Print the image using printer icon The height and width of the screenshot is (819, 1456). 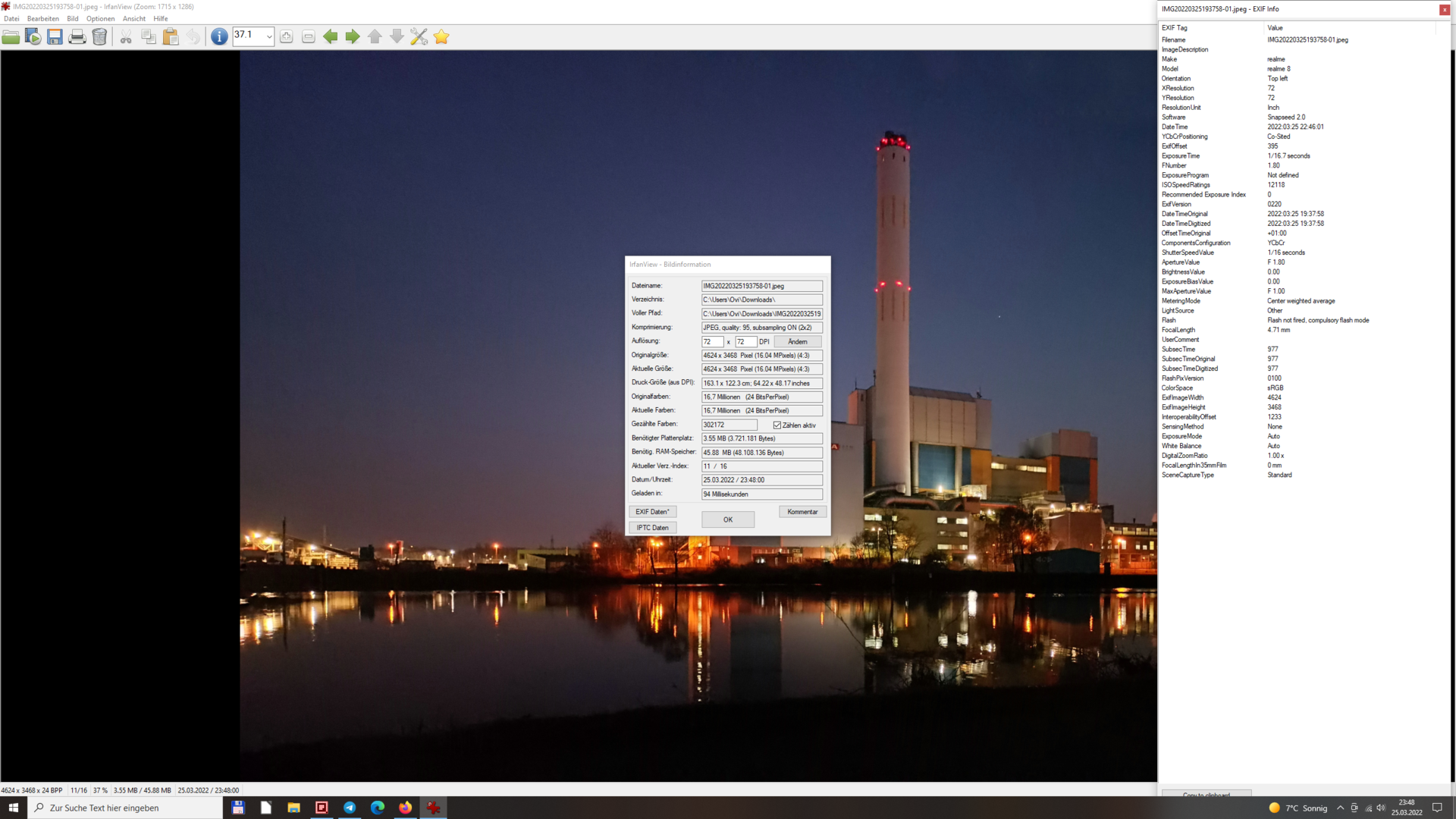click(x=77, y=36)
